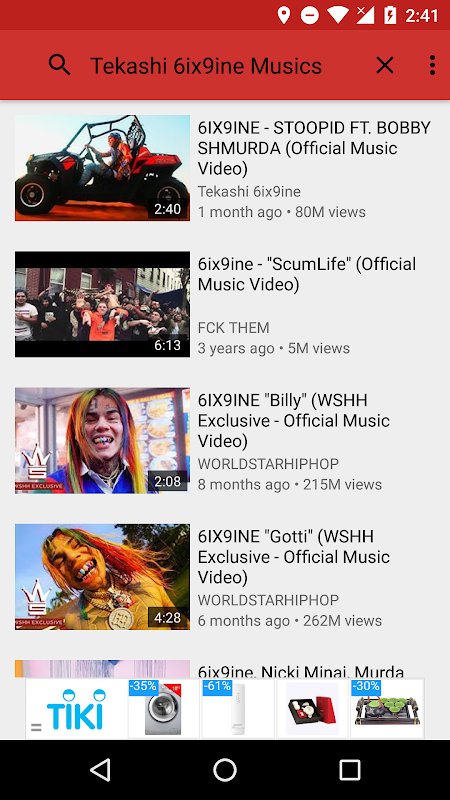This screenshot has width=450, height=800.
Task: Open the Tiki ad logo
Action: tap(77, 709)
